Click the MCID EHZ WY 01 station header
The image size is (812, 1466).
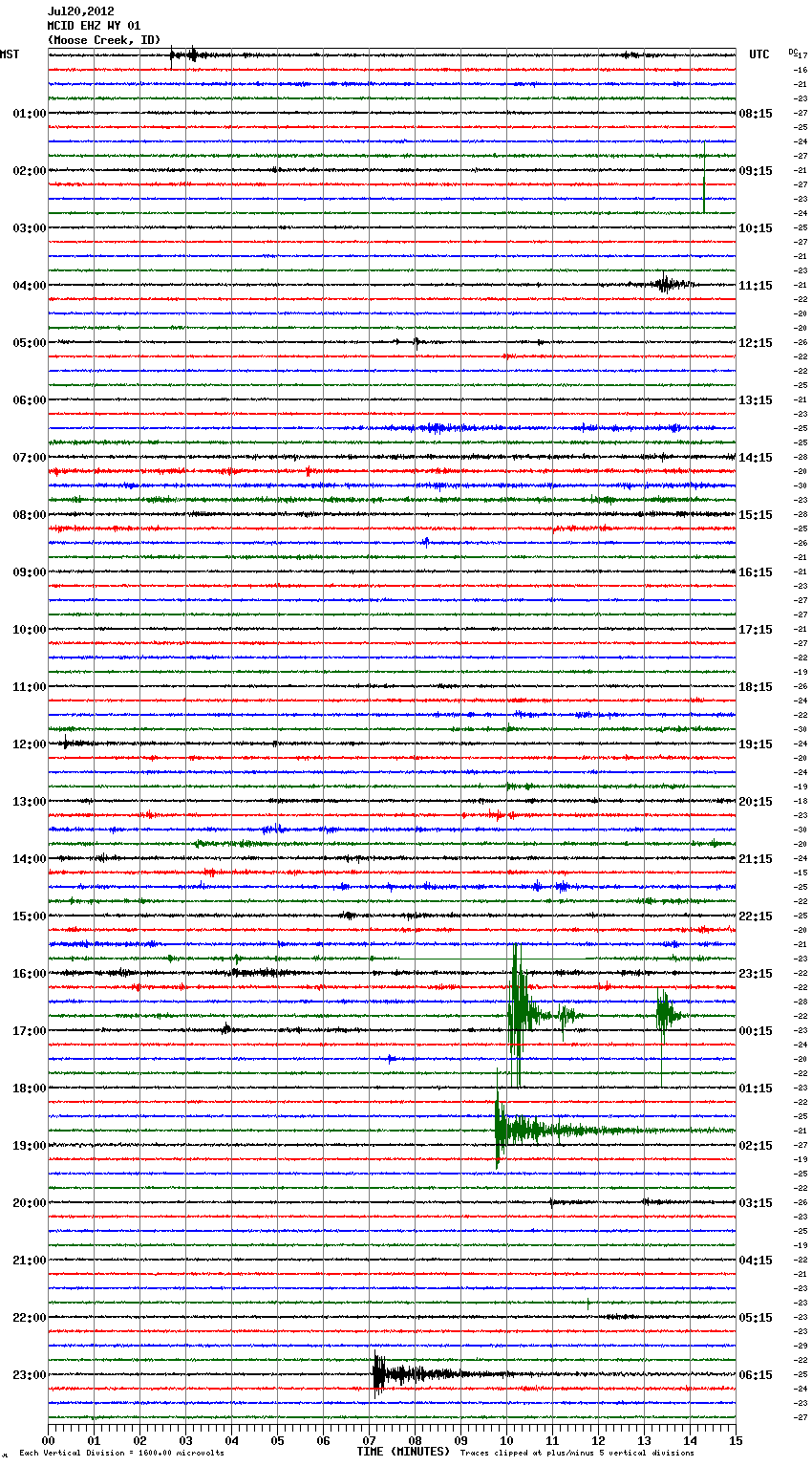click(x=94, y=26)
